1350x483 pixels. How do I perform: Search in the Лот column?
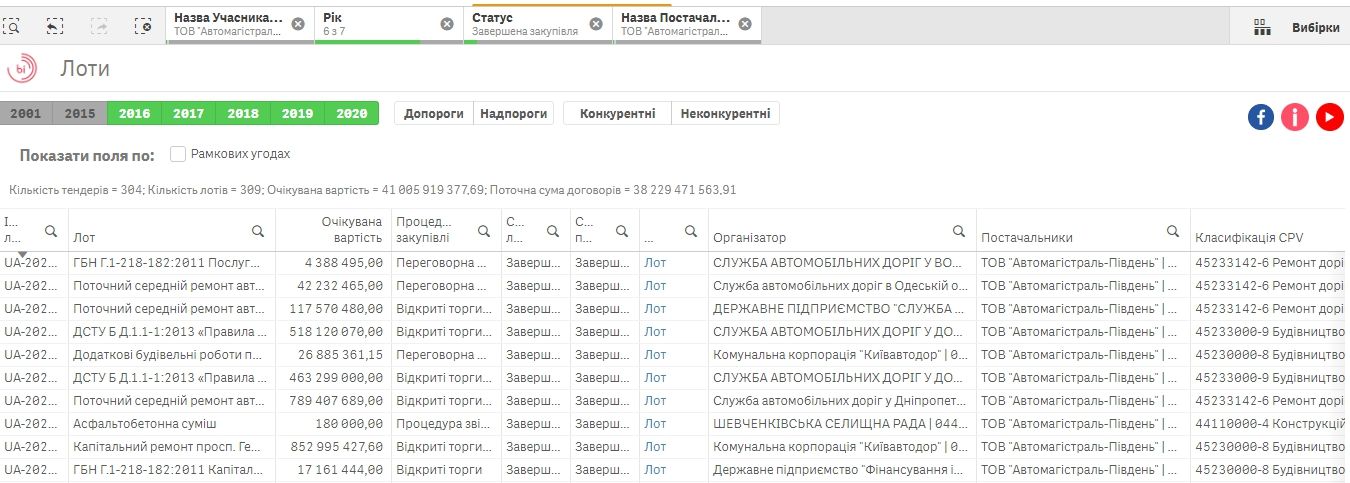coord(258,231)
